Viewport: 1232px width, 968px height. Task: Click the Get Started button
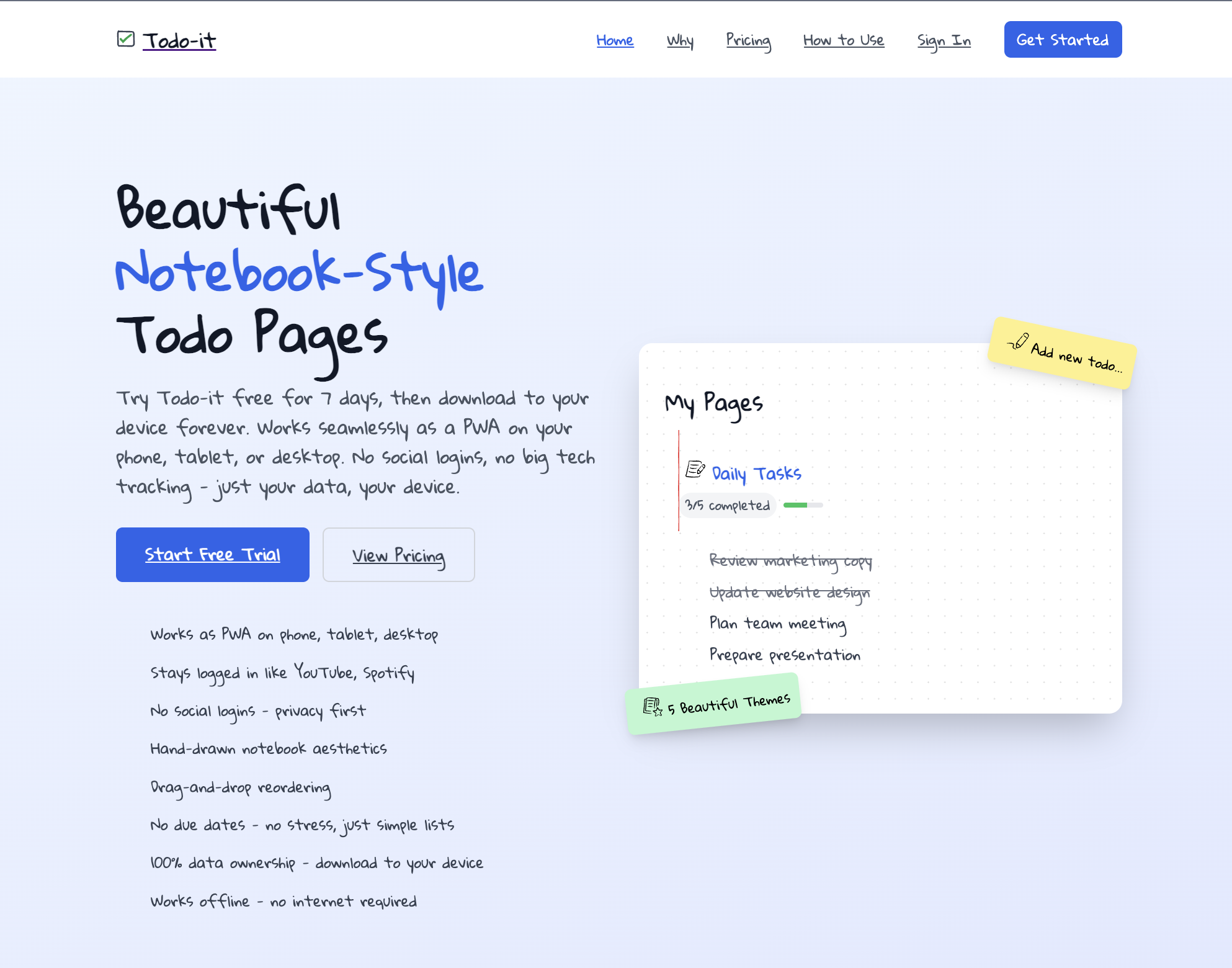1062,39
